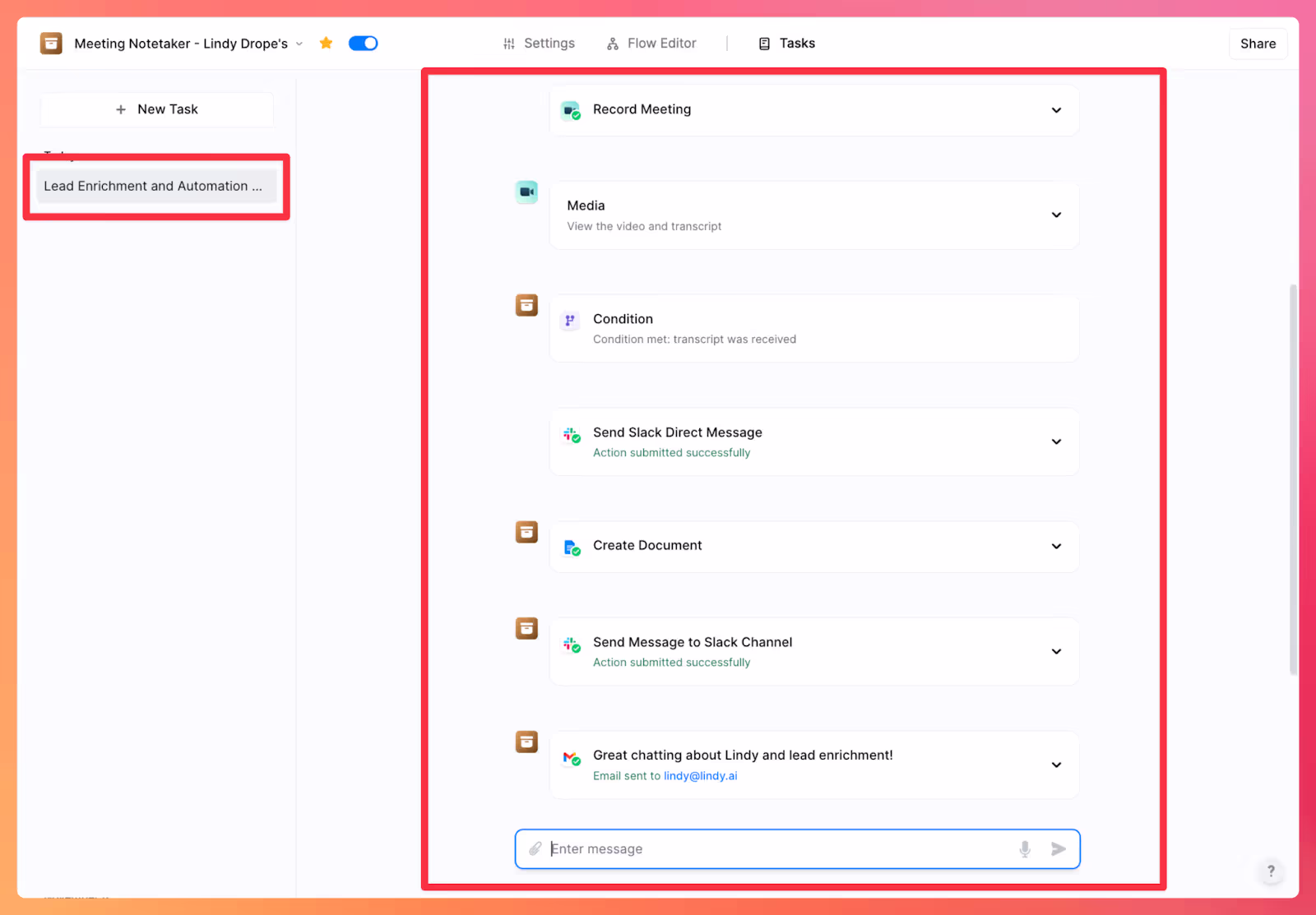Click the Meeting Notetaker - Lindy Drope's title
This screenshot has width=1316, height=915.
point(181,44)
